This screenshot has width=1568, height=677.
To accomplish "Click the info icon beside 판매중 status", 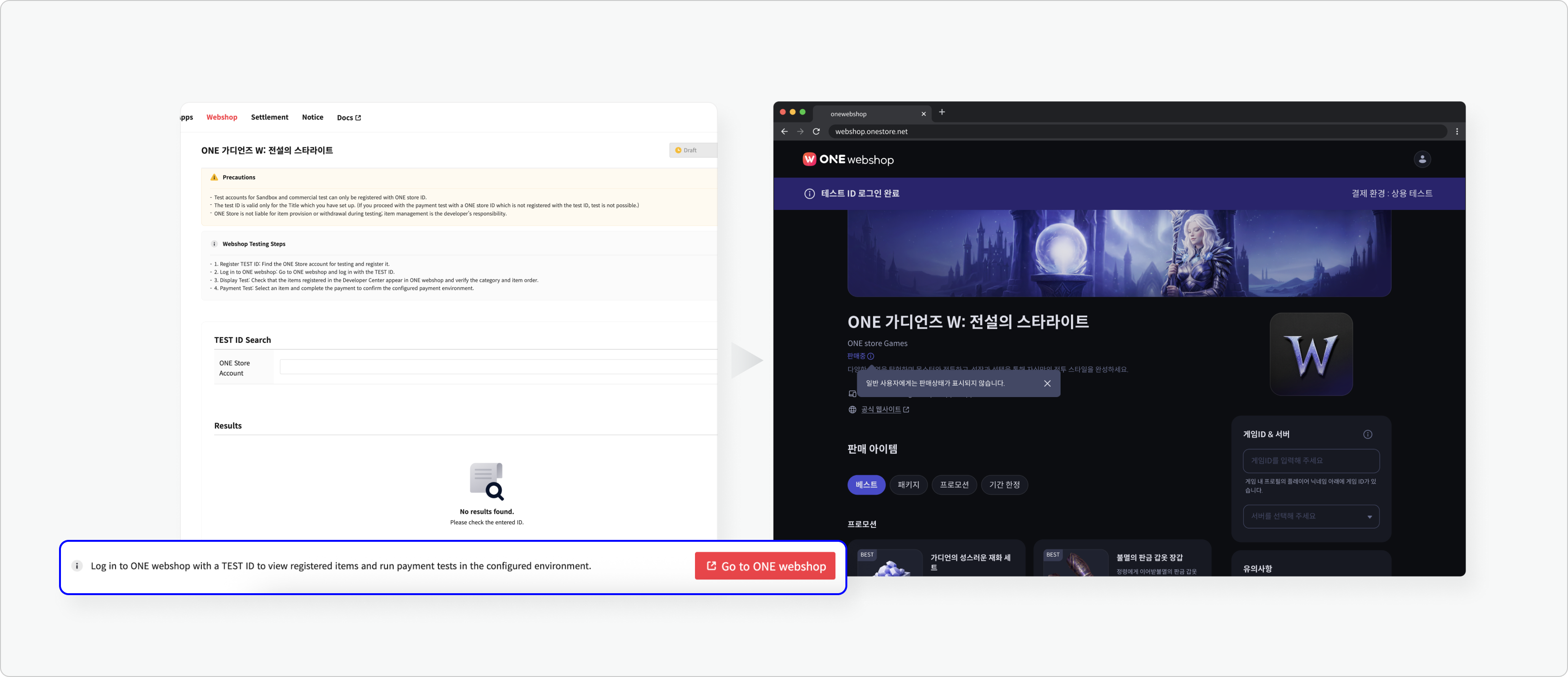I will 871,356.
